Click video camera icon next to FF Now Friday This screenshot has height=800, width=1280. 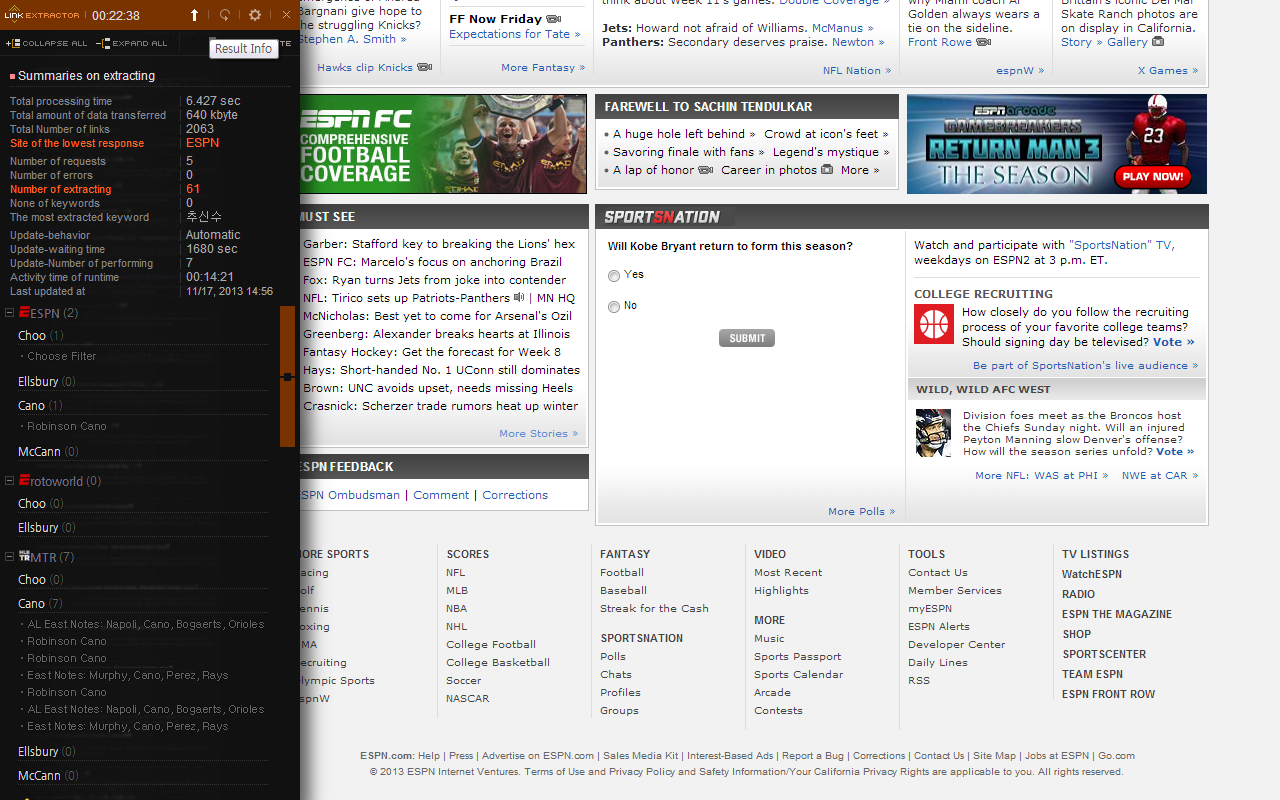(553, 19)
